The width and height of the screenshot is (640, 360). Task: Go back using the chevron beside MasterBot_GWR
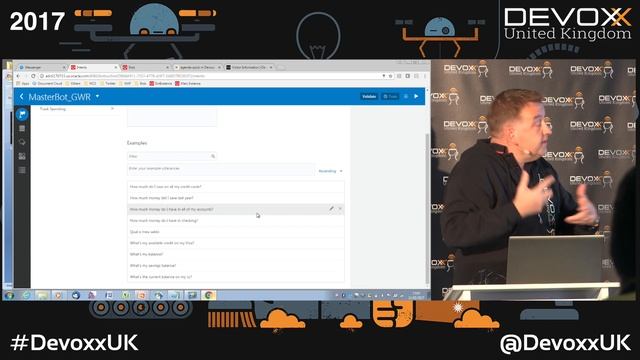tap(22, 97)
